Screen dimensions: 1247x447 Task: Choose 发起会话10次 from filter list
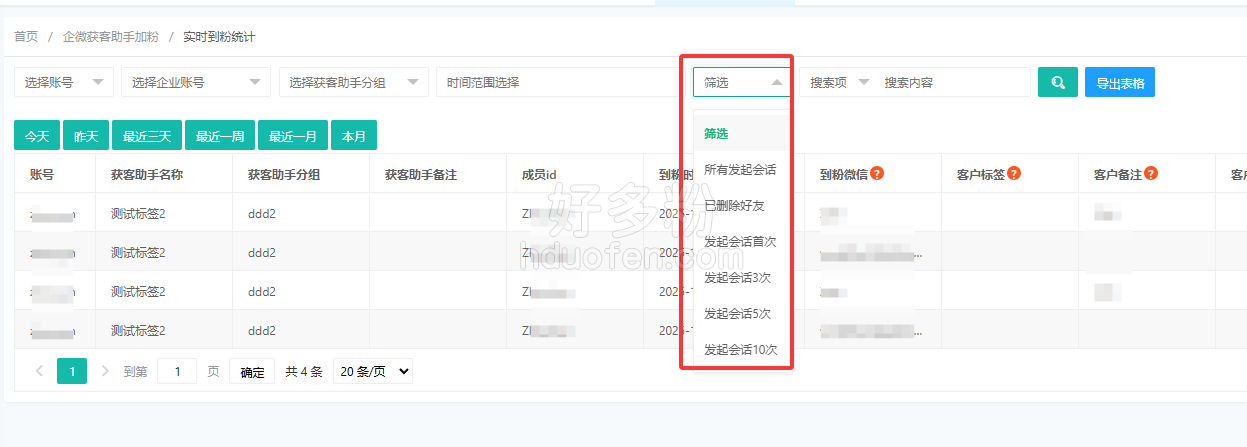(x=740, y=350)
